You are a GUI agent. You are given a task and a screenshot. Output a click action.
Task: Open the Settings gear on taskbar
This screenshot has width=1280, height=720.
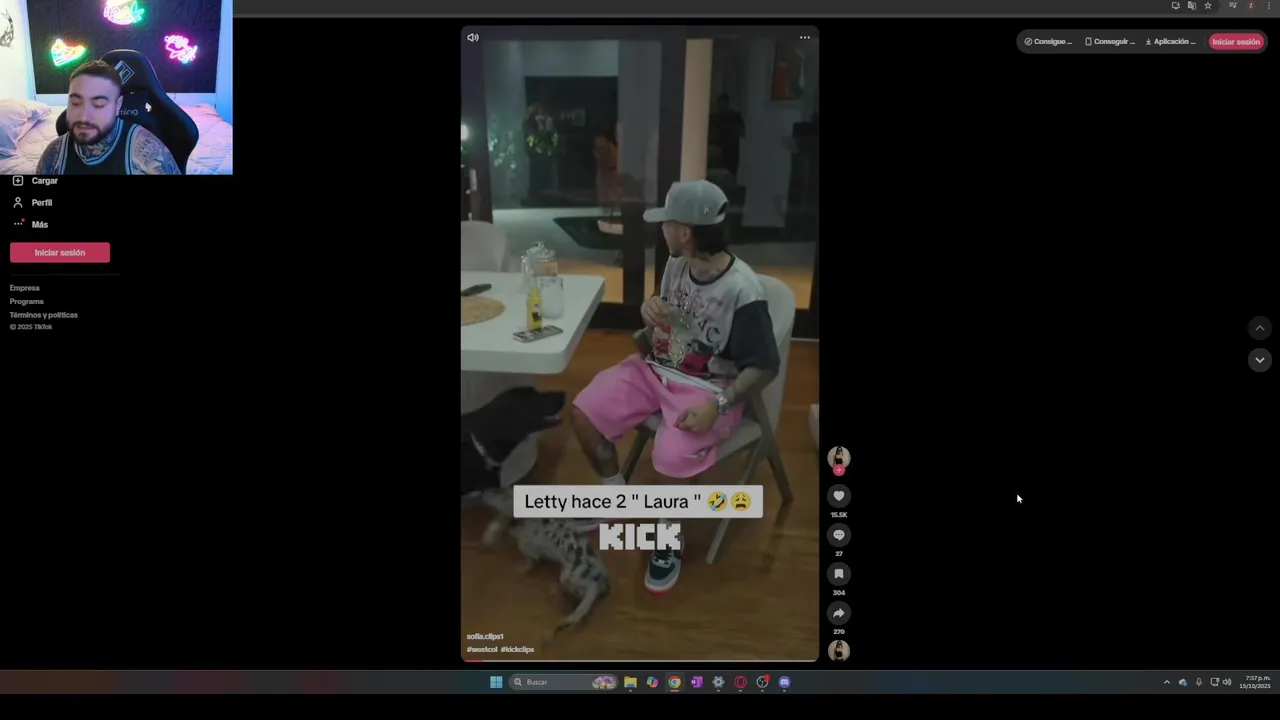tap(718, 682)
